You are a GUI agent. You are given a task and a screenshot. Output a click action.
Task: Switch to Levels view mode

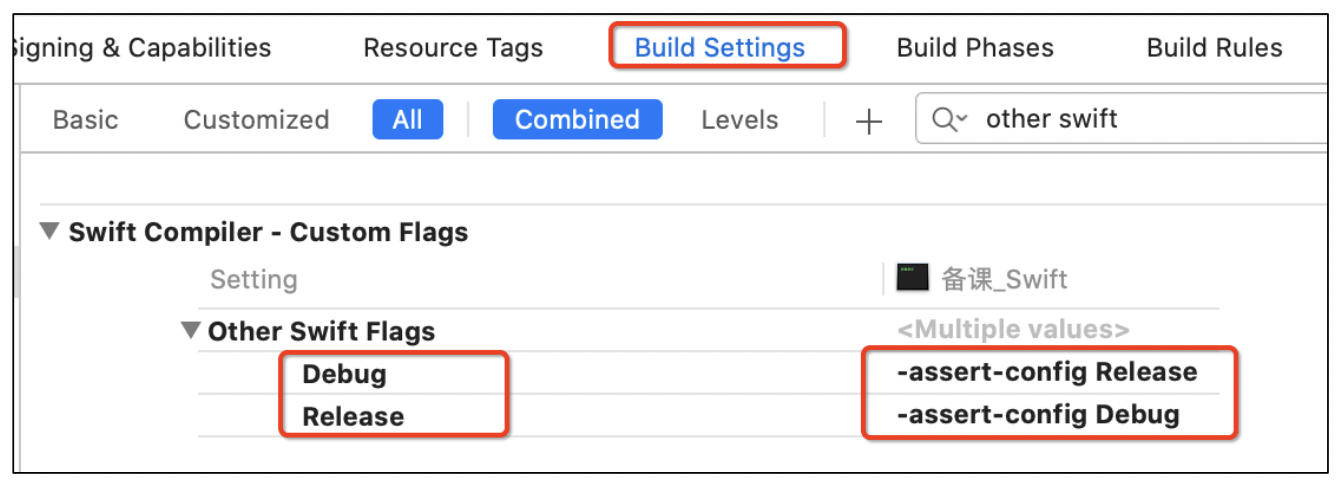pos(739,120)
